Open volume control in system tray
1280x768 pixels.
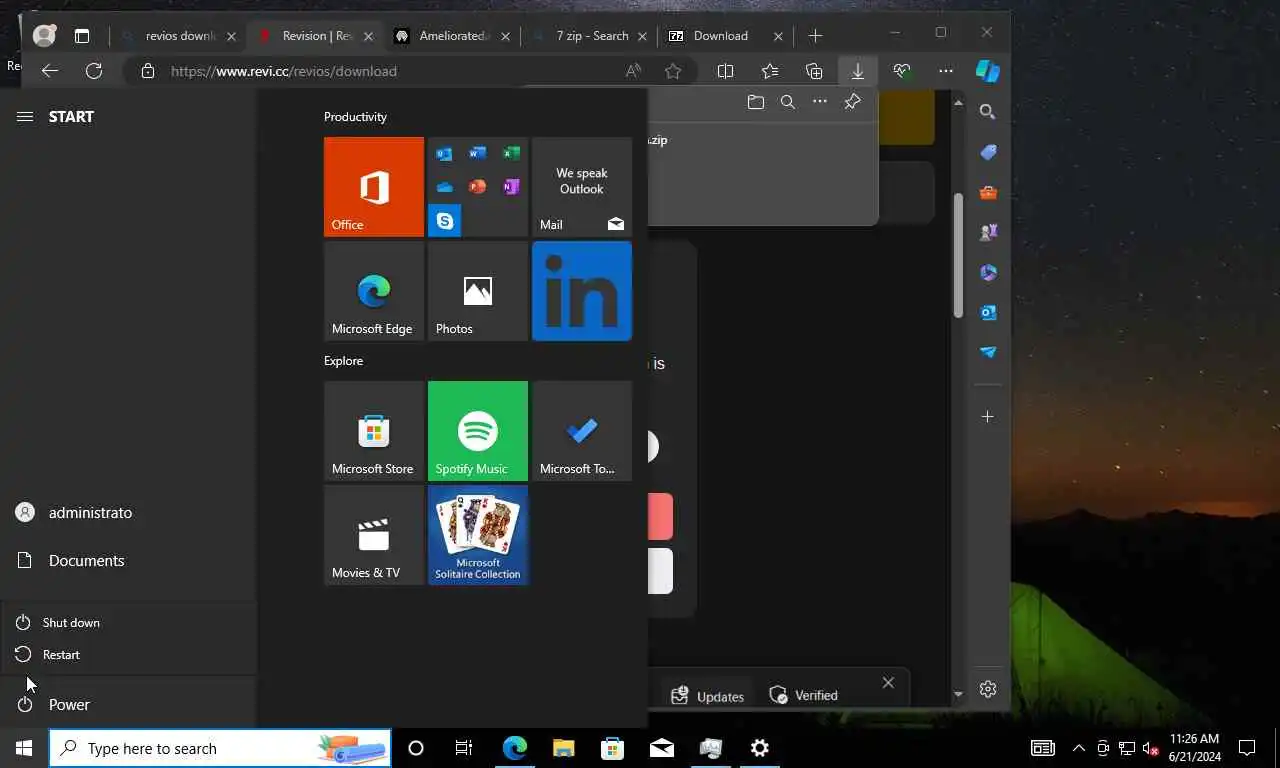(1151, 748)
